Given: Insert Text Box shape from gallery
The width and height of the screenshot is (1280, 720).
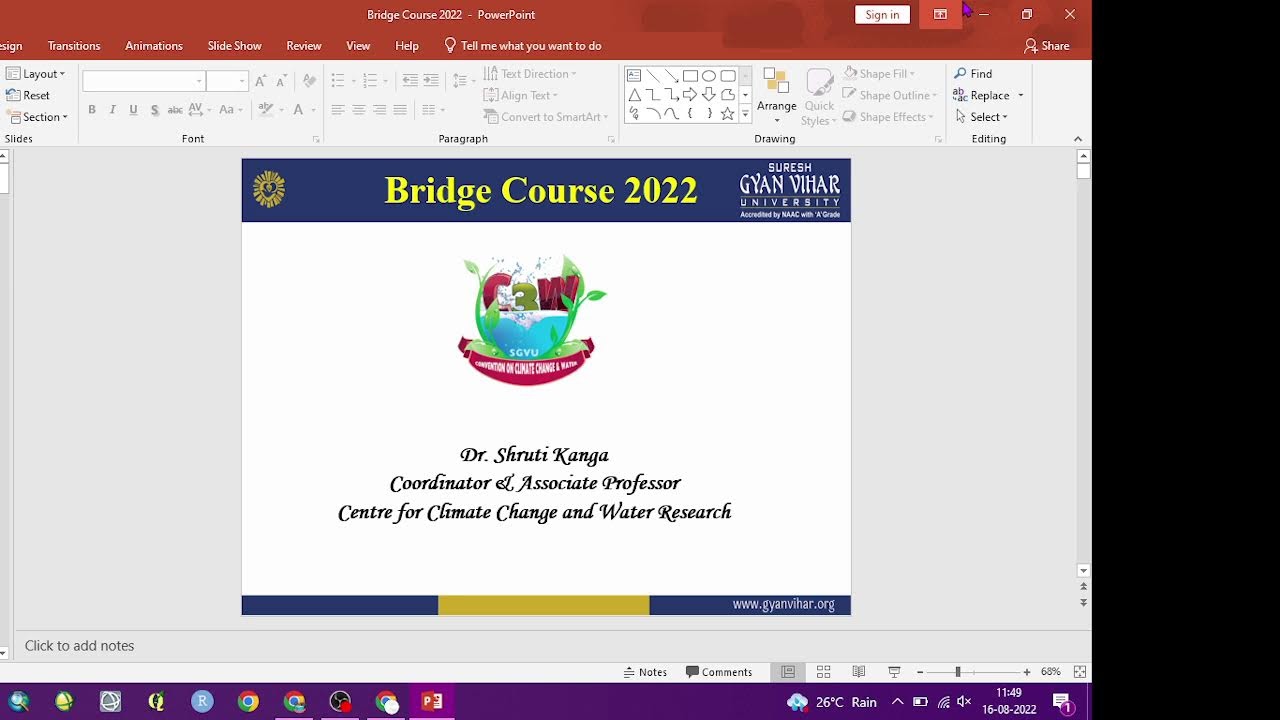Looking at the screenshot, I should tap(634, 76).
